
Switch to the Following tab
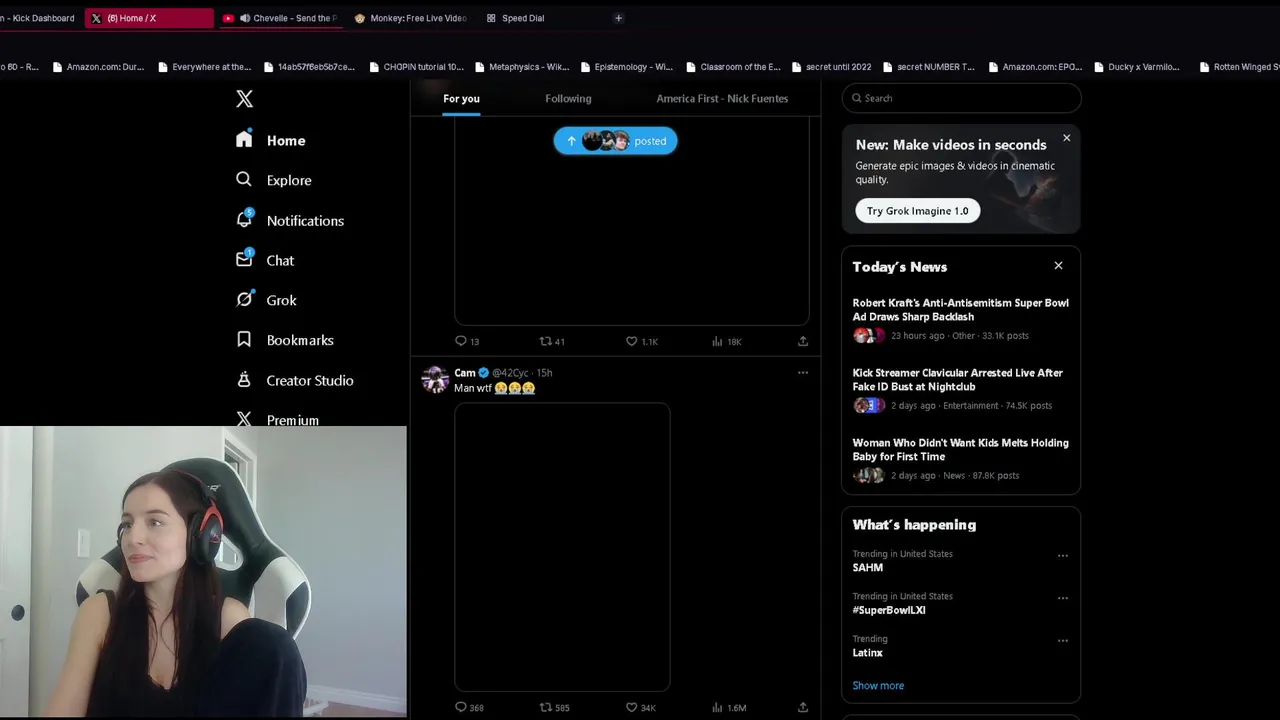(x=568, y=98)
